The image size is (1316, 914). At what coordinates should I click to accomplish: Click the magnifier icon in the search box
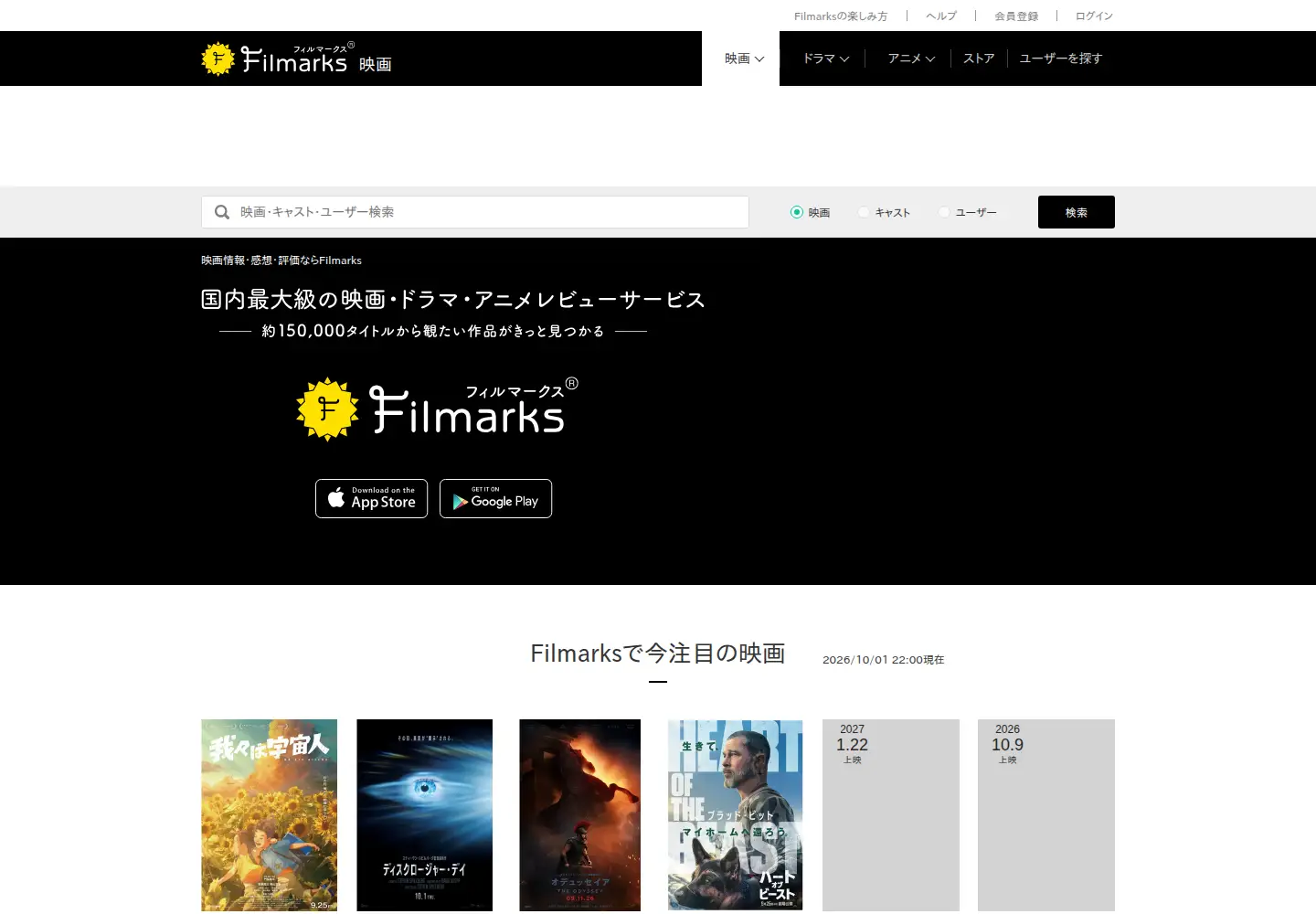coord(222,212)
